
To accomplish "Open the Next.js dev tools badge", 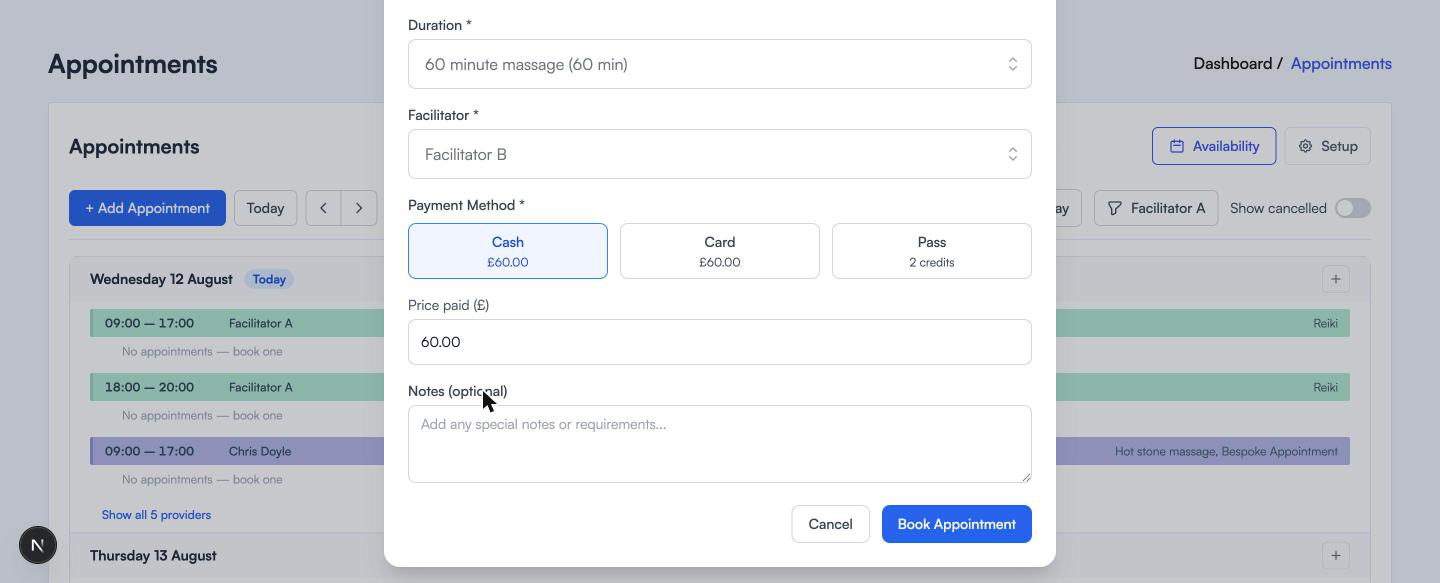I will pos(38,545).
